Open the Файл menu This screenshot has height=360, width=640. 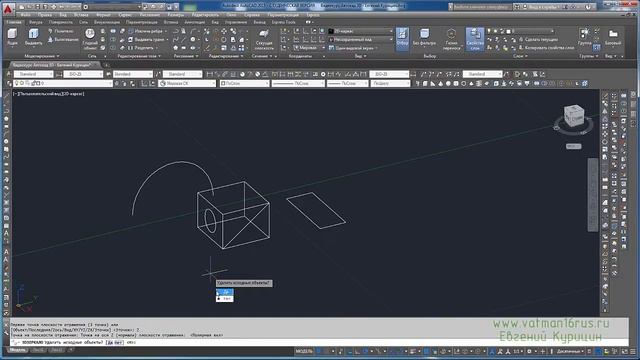pos(25,15)
